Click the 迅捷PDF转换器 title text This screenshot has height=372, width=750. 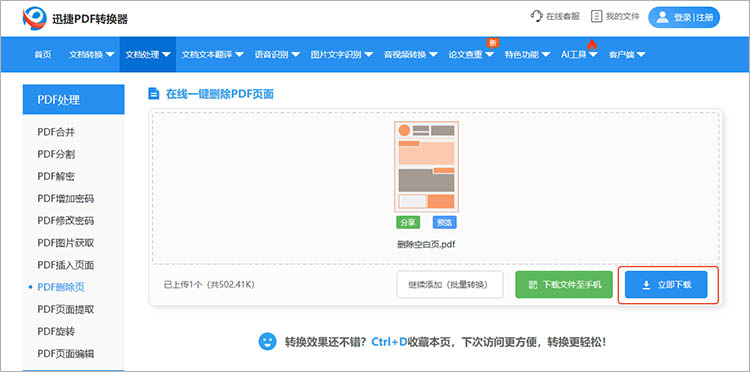click(90, 19)
